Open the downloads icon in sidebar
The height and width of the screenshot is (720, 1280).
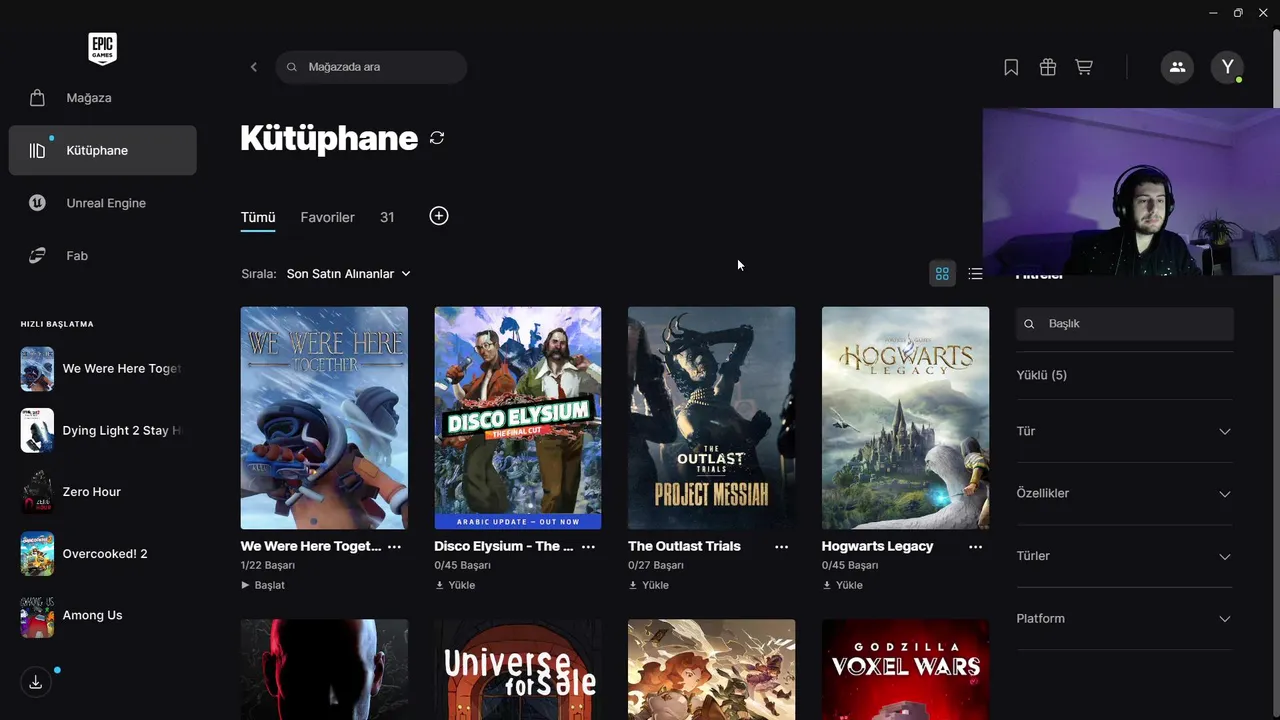pos(36,682)
